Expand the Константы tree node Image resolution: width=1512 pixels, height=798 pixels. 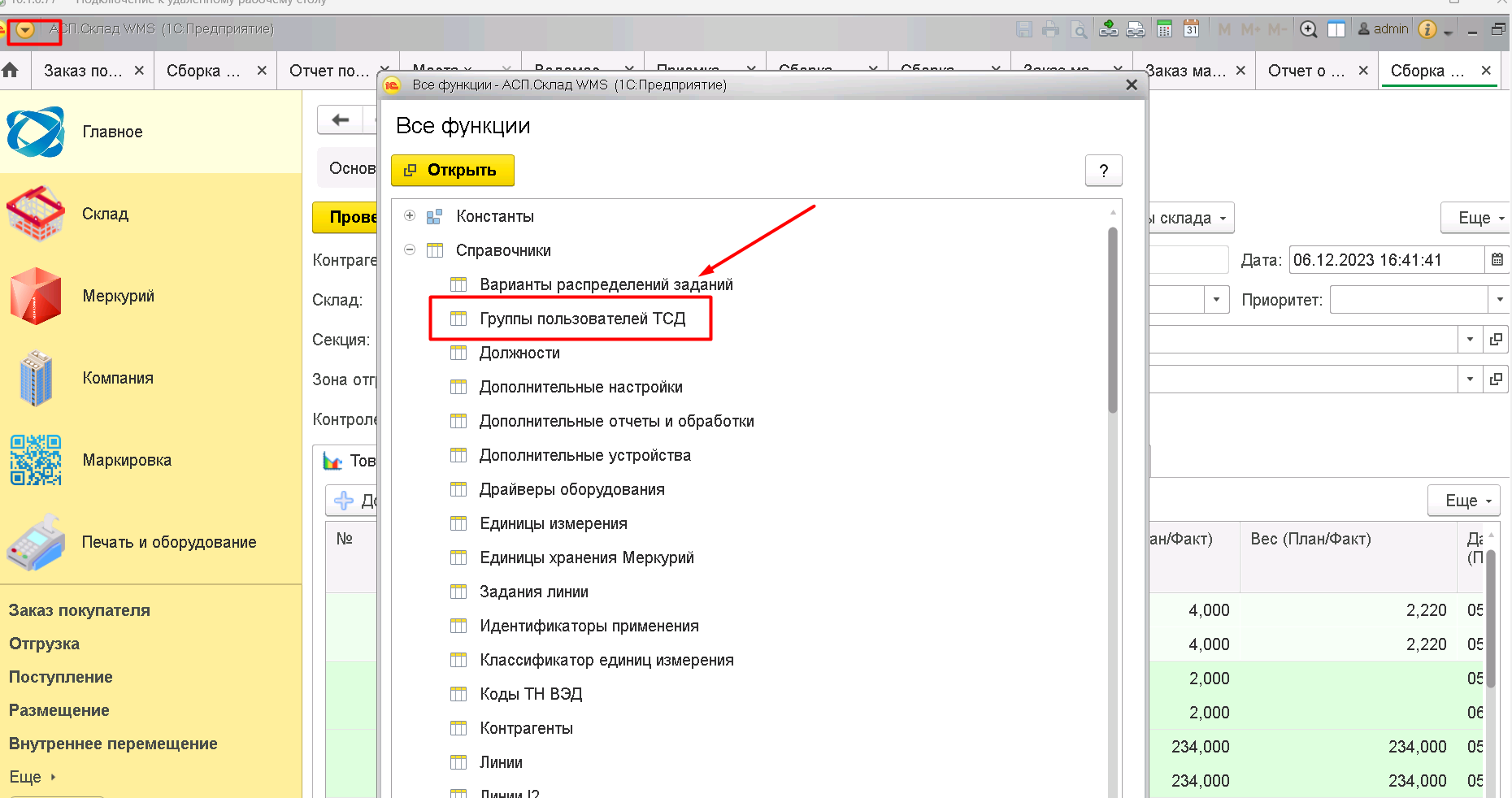[410, 216]
